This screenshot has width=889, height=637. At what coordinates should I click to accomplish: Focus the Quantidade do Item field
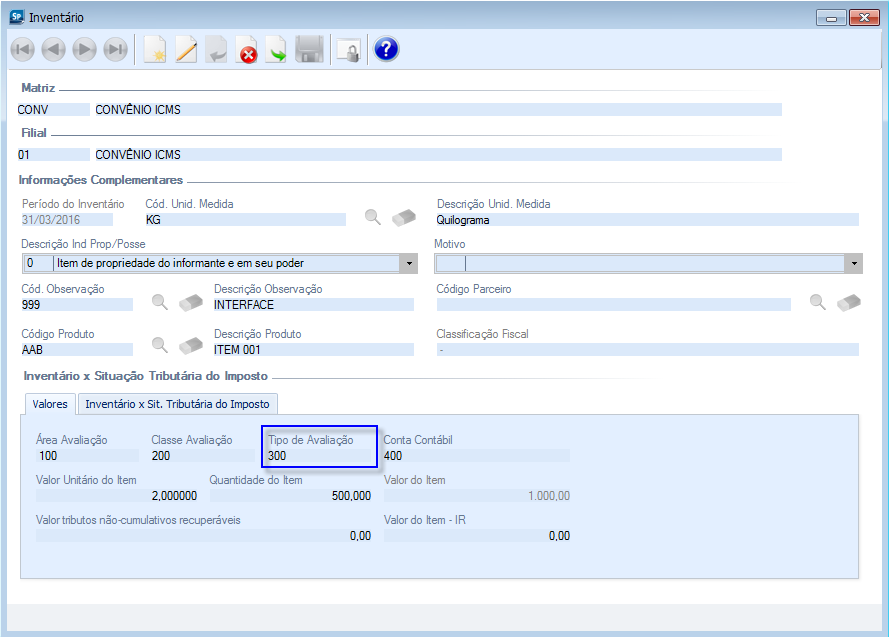coord(290,495)
